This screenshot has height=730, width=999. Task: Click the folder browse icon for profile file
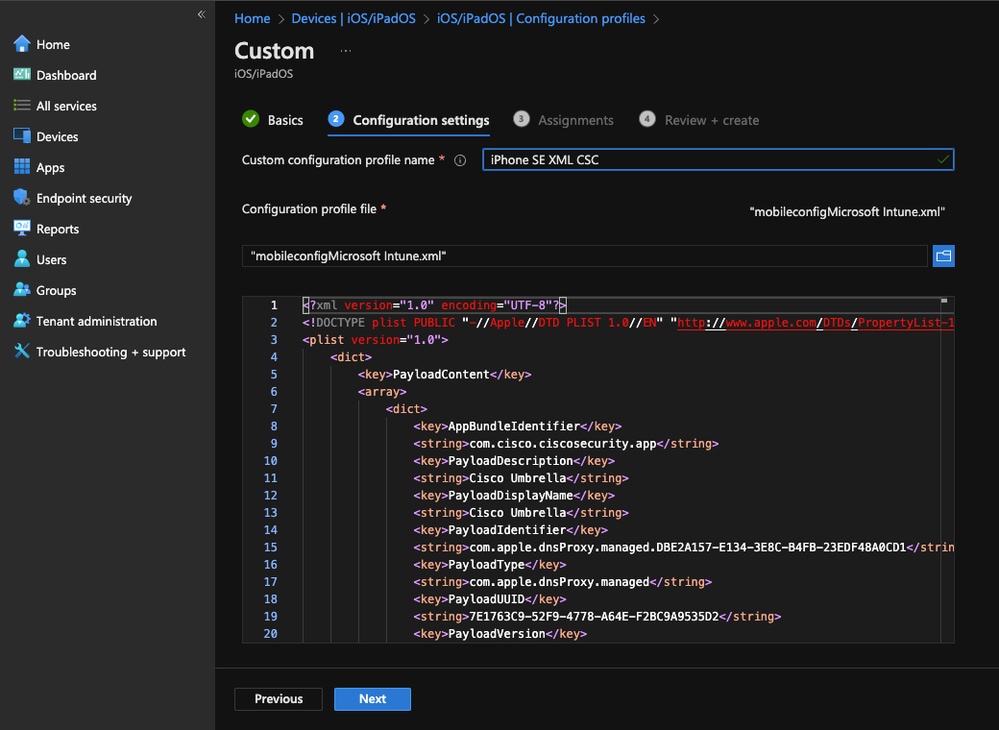coord(943,256)
